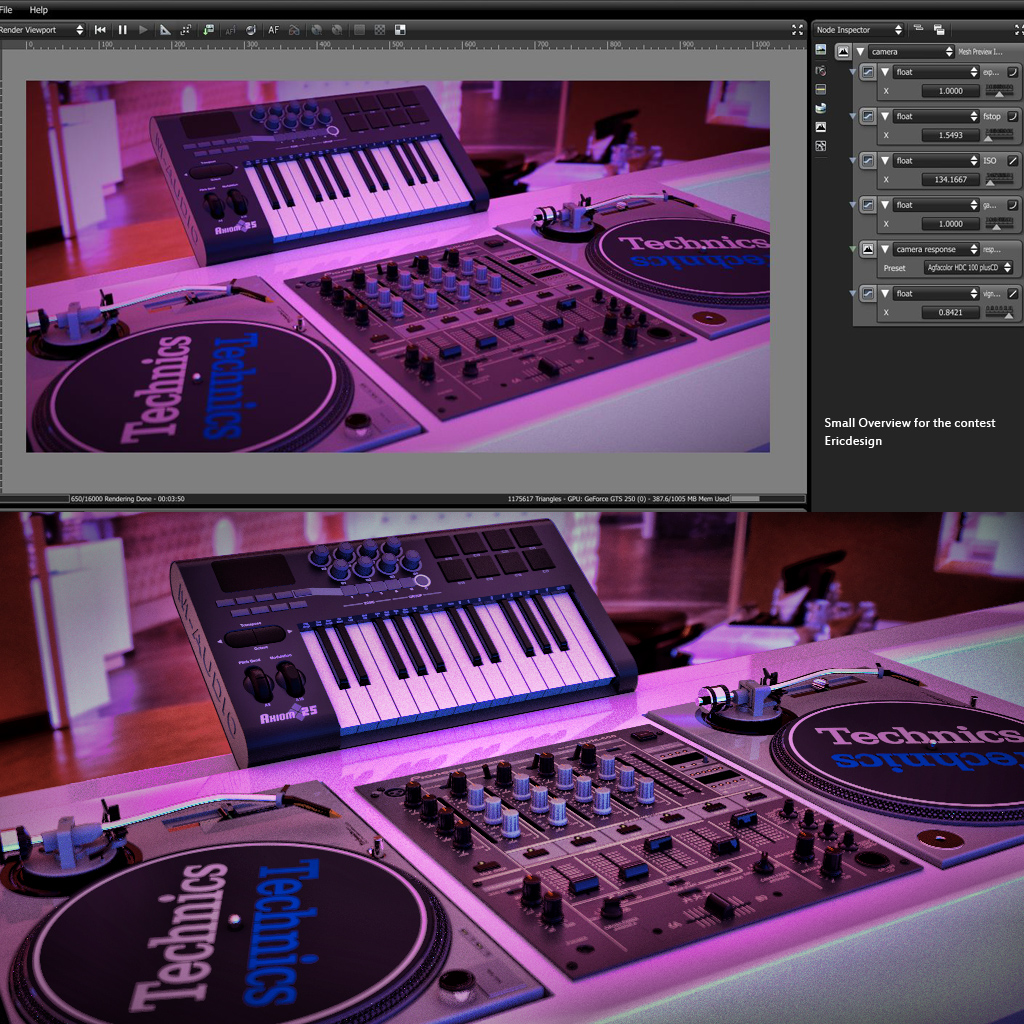Open the camera response type dropdown

tap(936, 249)
